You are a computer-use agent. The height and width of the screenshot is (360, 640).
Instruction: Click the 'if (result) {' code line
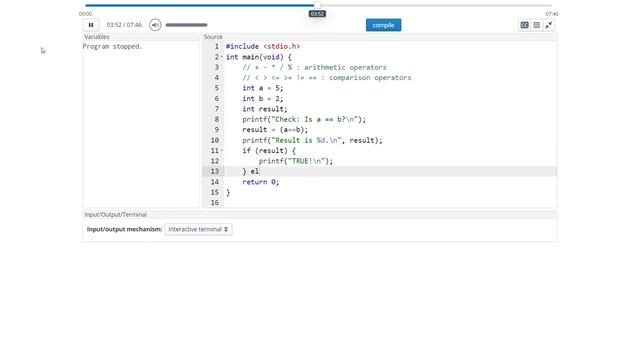269,151
